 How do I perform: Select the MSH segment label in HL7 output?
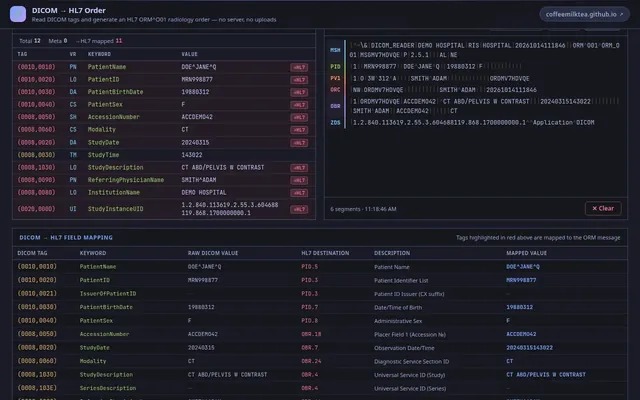[x=335, y=50]
